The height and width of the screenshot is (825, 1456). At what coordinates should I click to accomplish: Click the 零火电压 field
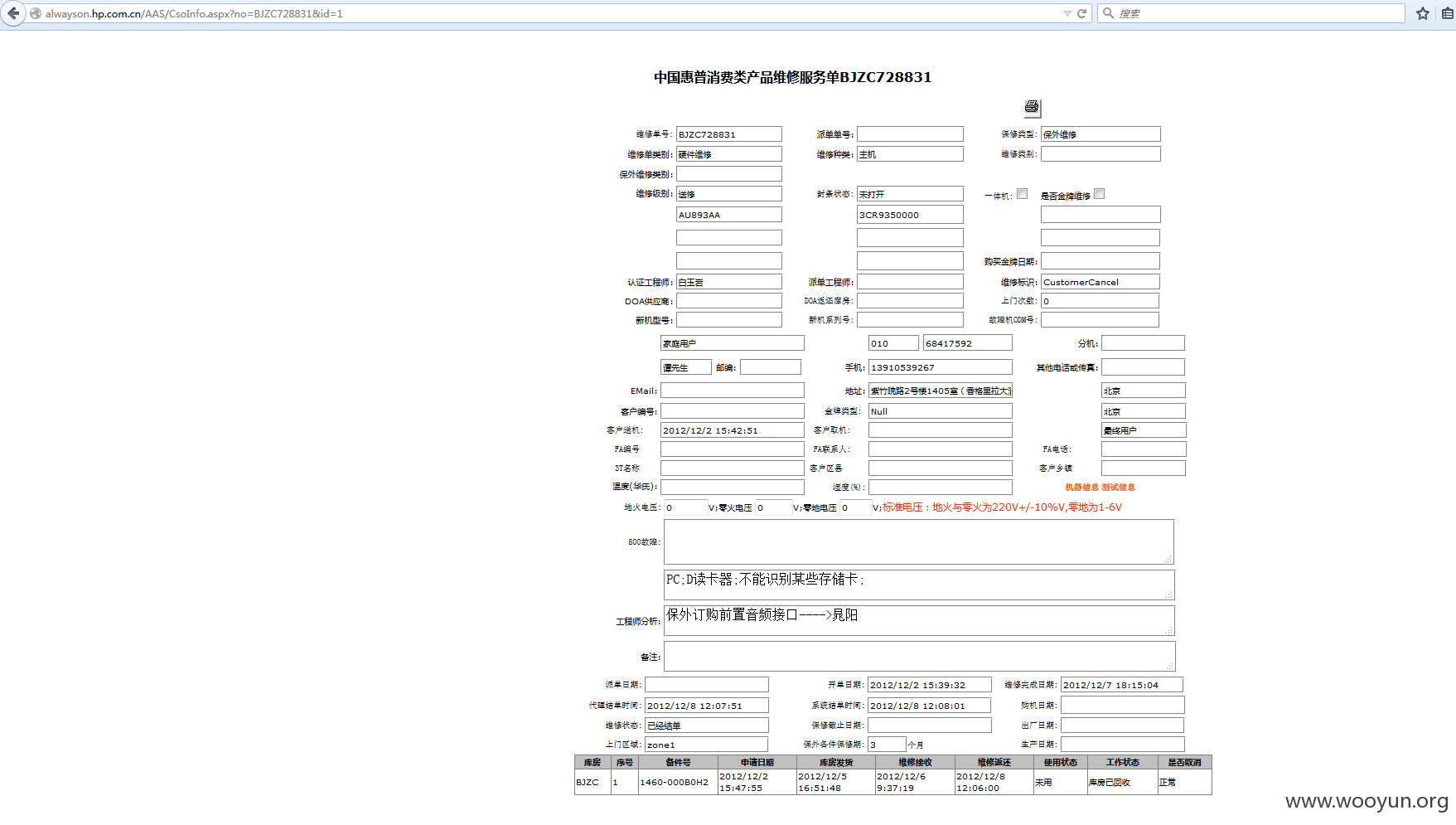tap(774, 507)
